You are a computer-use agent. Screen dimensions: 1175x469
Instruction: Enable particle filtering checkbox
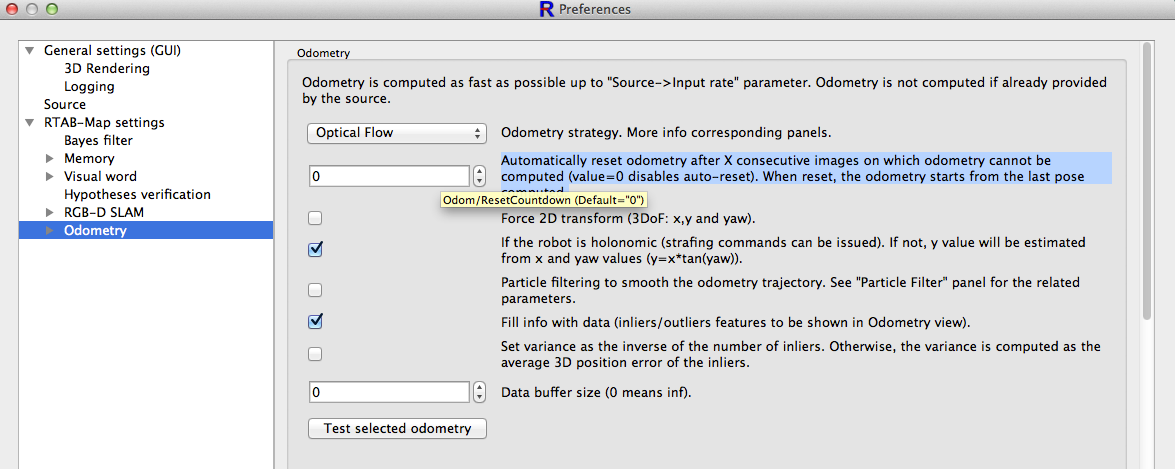pyautogui.click(x=315, y=290)
